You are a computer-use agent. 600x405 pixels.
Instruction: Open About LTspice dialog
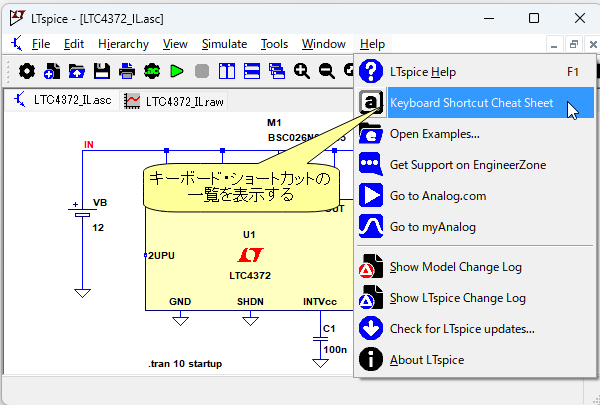click(426, 360)
